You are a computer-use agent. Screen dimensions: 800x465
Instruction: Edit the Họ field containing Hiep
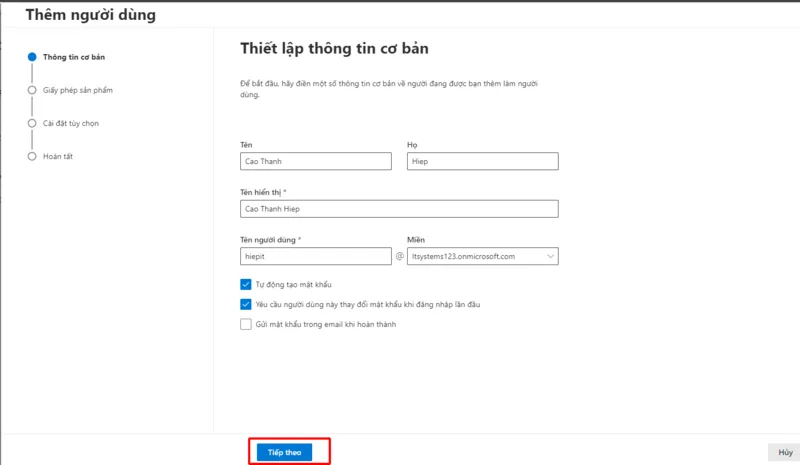click(483, 161)
